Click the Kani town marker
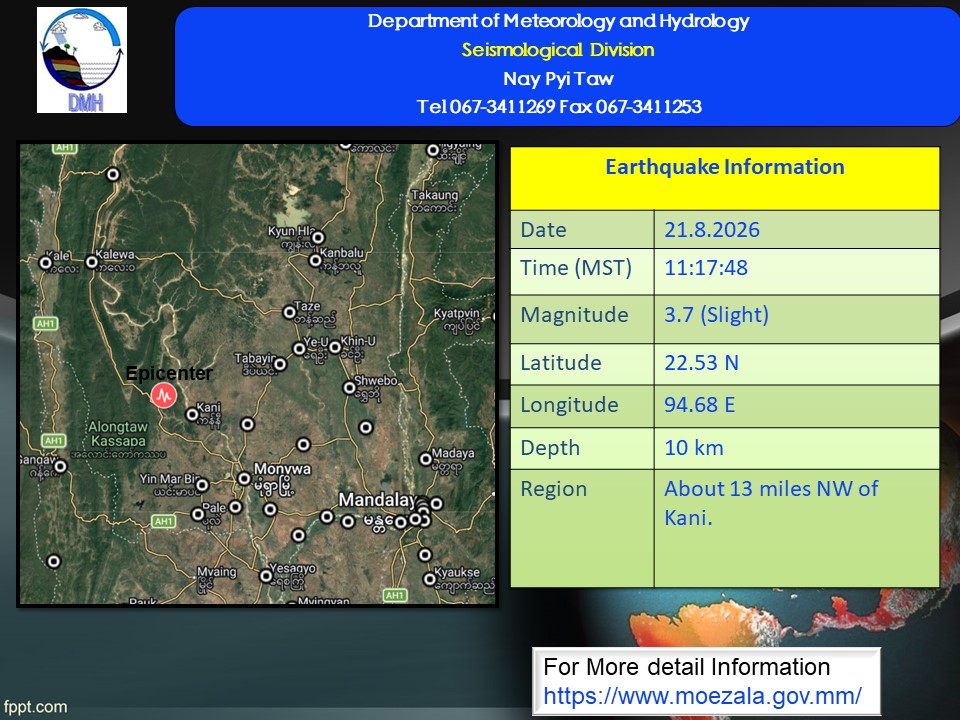Viewport: 960px width, 720px height. point(192,414)
